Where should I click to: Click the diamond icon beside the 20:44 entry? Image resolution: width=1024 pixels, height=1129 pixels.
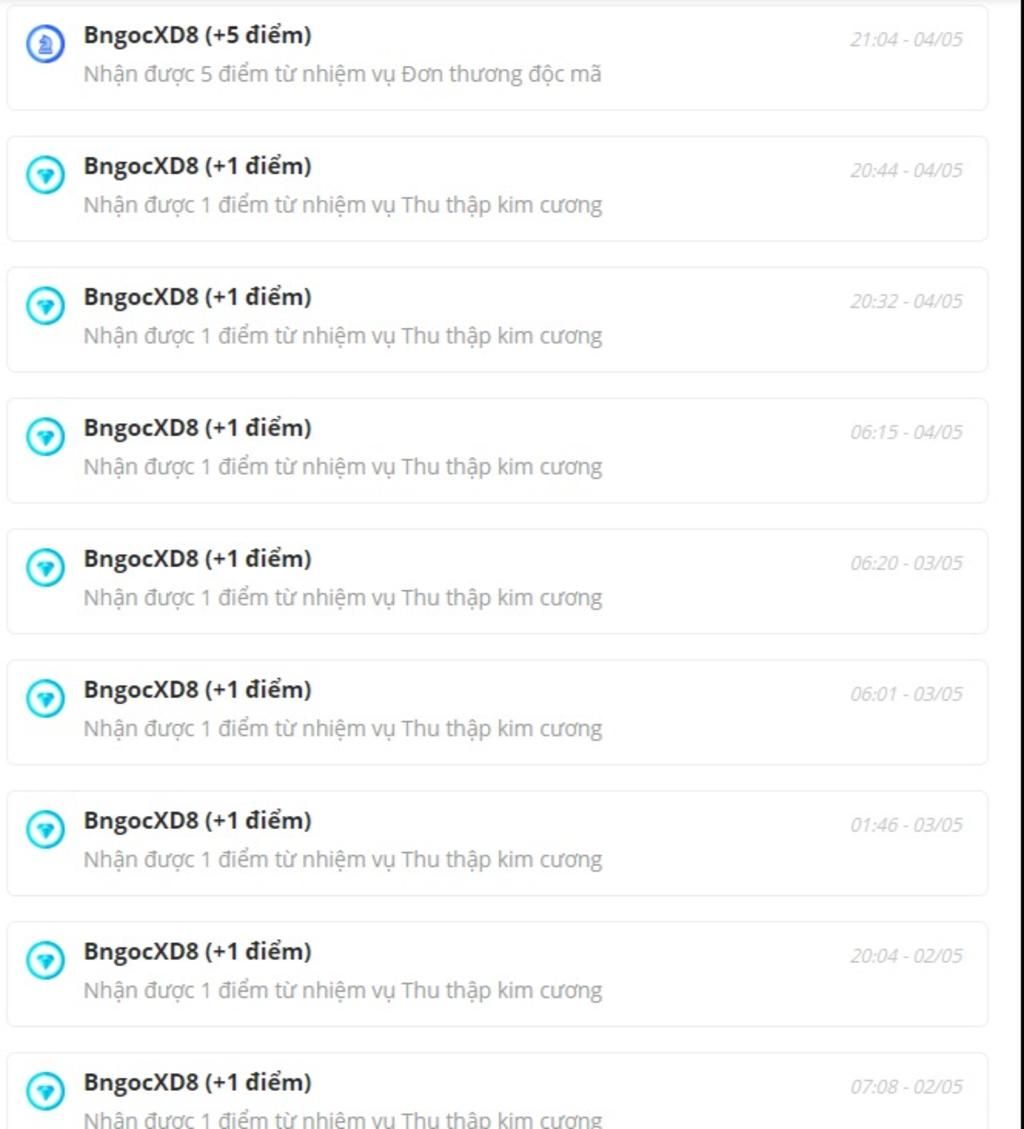[45, 175]
